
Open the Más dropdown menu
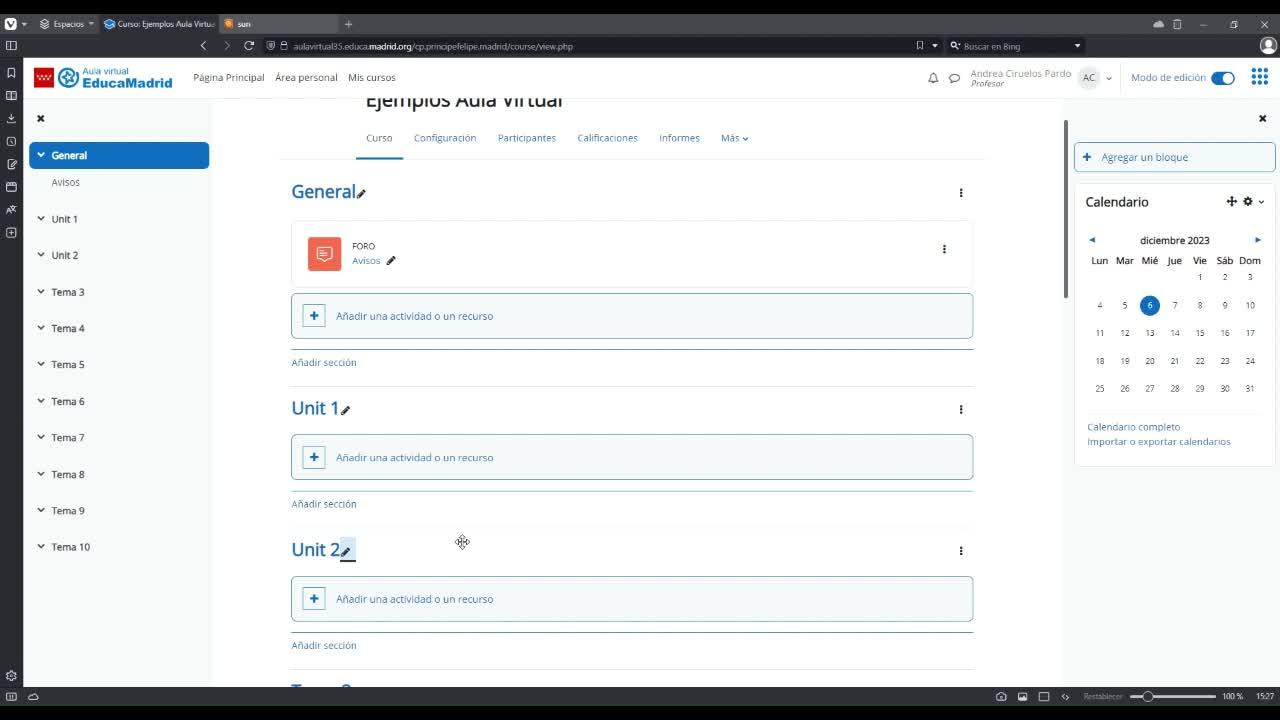click(x=735, y=138)
